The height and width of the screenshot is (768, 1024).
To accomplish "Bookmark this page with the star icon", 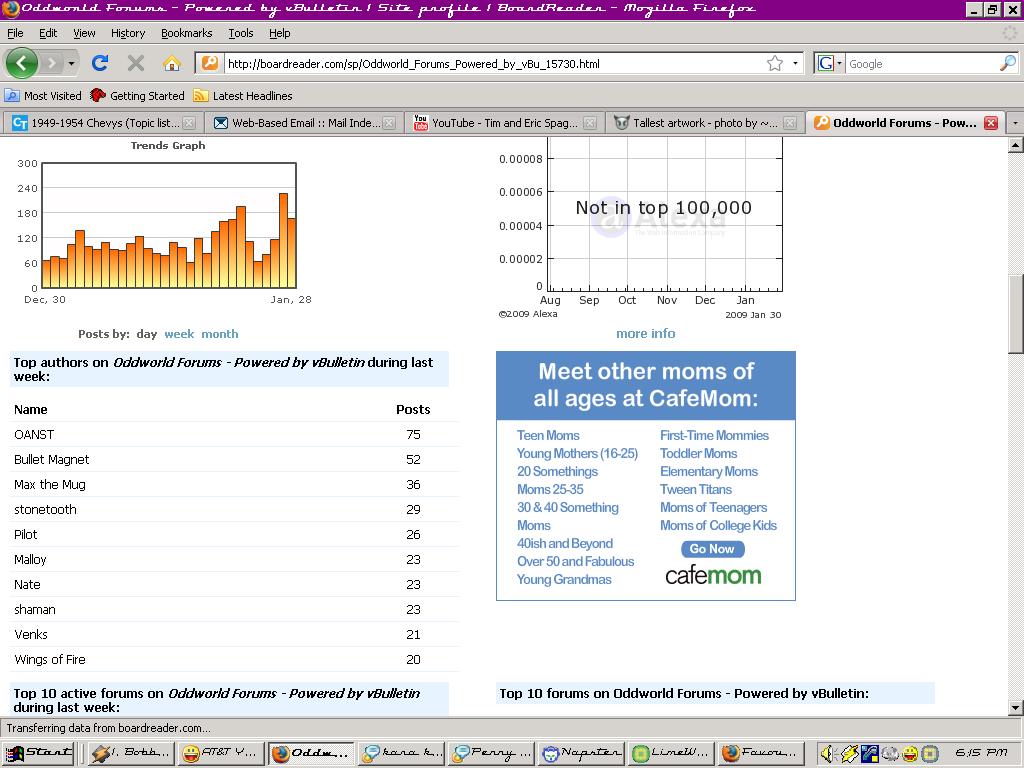I will pos(775,63).
